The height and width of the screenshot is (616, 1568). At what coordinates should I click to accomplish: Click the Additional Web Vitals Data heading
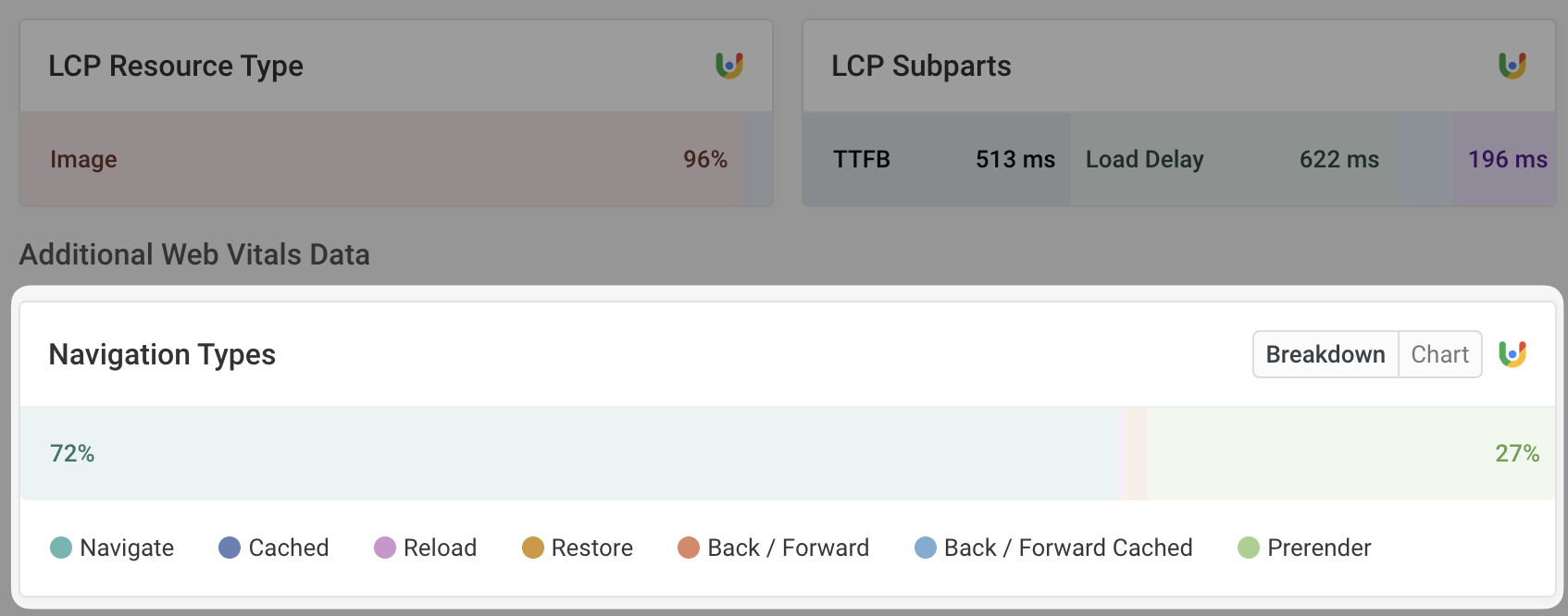click(x=194, y=254)
